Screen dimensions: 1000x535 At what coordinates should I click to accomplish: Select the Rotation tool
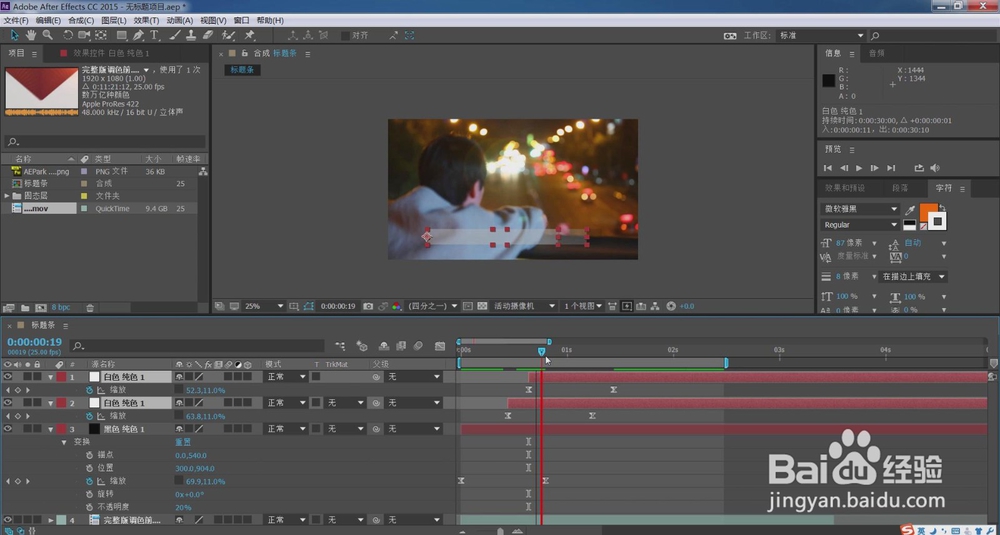tap(68, 35)
